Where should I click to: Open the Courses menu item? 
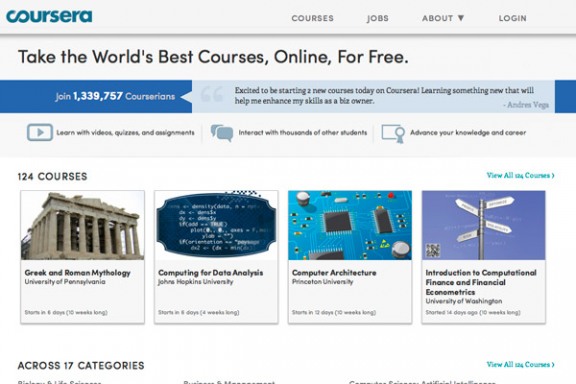click(x=313, y=18)
